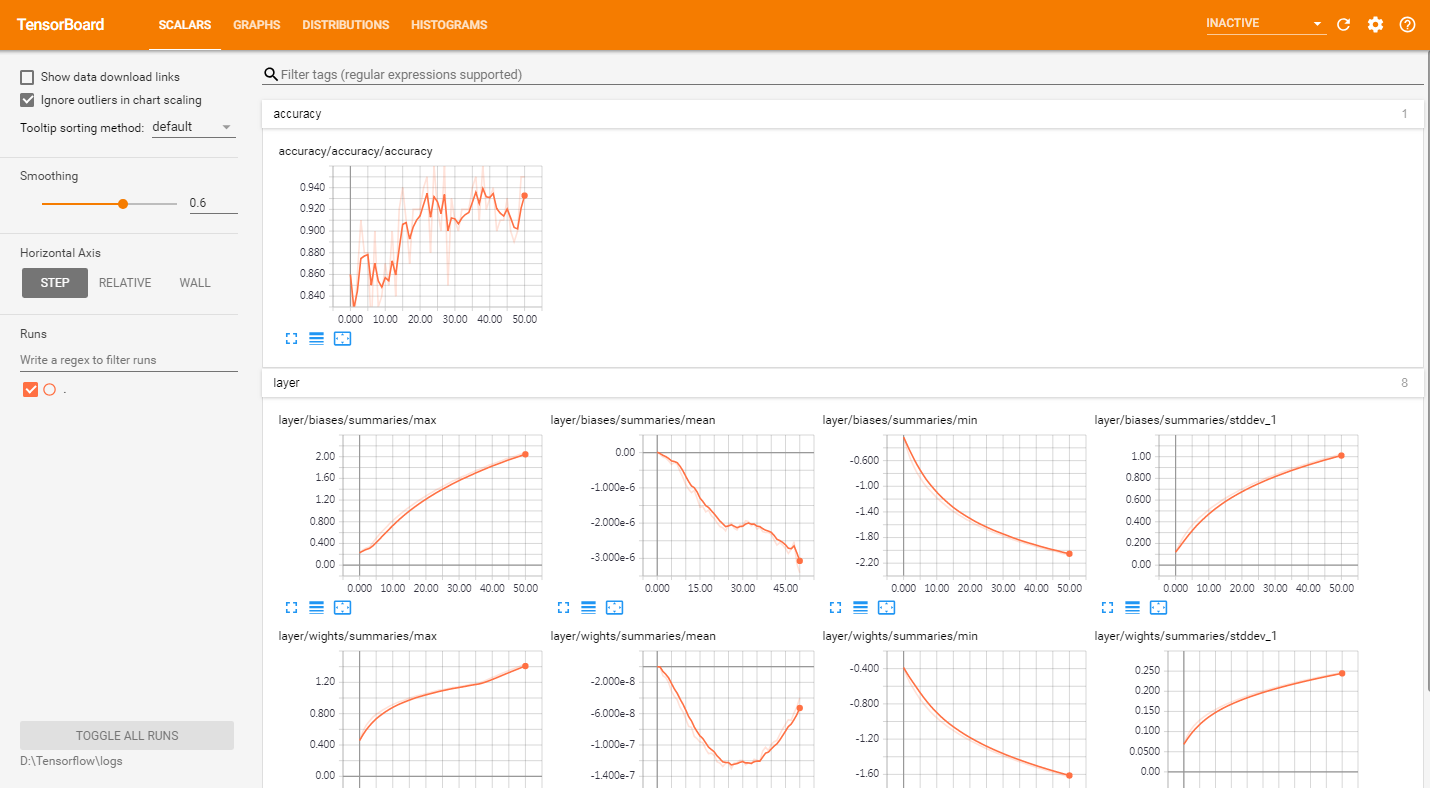
Task: Expand biases/summaries/max chart to full size
Action: (291, 607)
